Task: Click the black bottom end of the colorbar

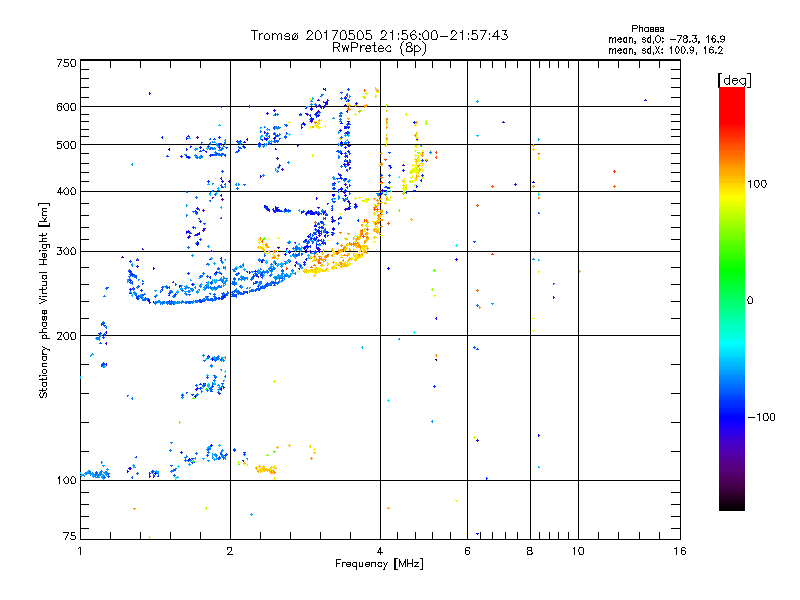Action: tap(732, 504)
